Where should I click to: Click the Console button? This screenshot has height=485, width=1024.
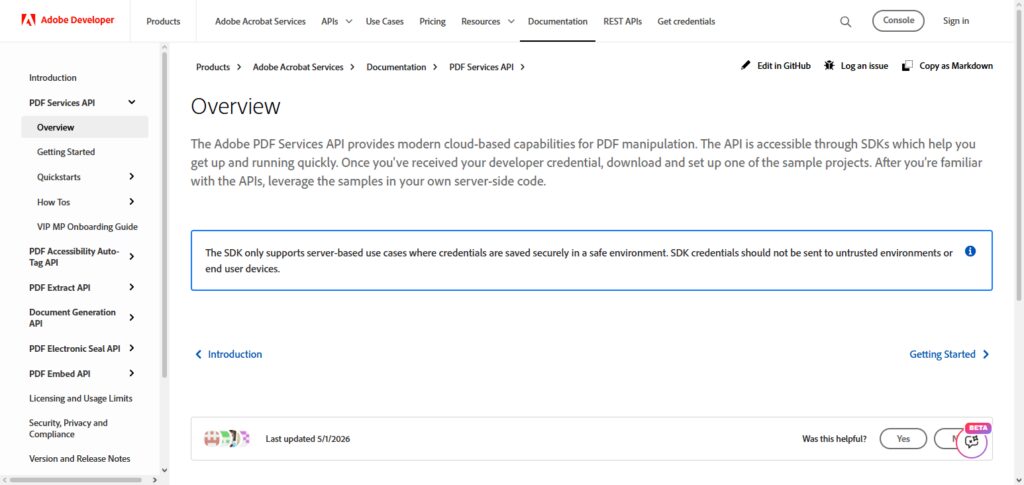pos(898,21)
